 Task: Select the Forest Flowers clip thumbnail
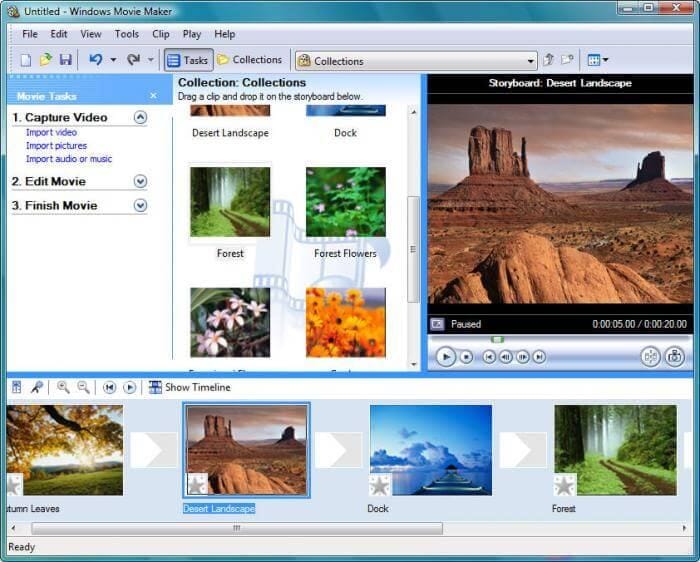pyautogui.click(x=346, y=202)
